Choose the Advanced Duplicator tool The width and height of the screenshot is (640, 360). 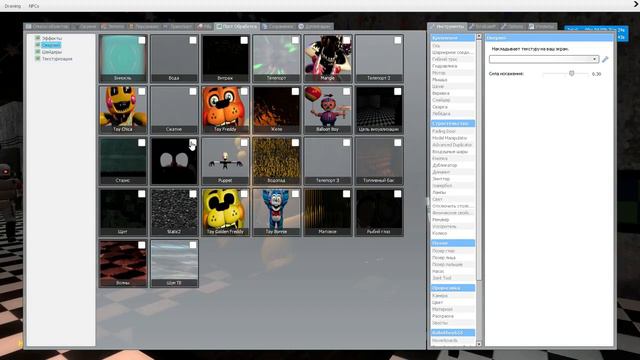point(452,145)
